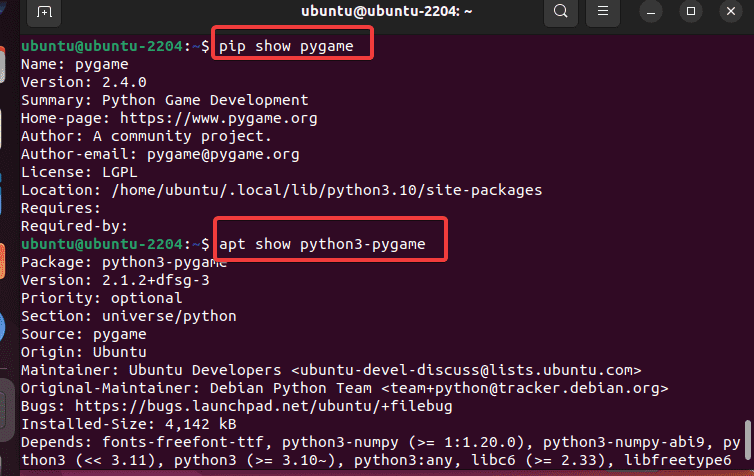754x476 pixels.
Task: Click 'libfreetype6' dependency text
Action: (x=678, y=460)
